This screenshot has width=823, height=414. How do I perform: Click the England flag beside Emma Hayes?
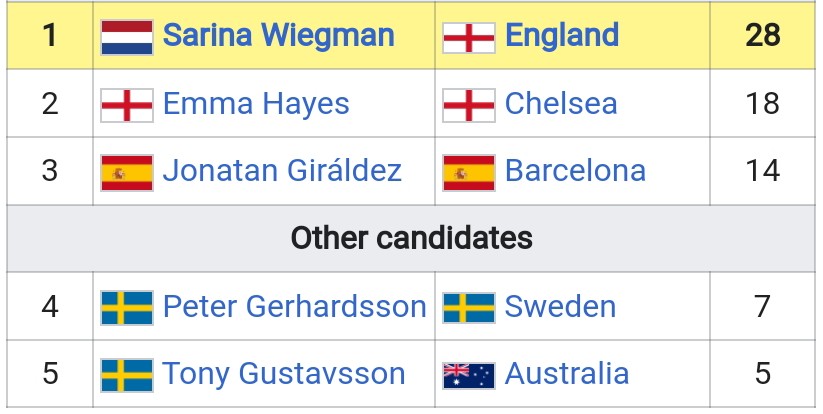pos(127,104)
